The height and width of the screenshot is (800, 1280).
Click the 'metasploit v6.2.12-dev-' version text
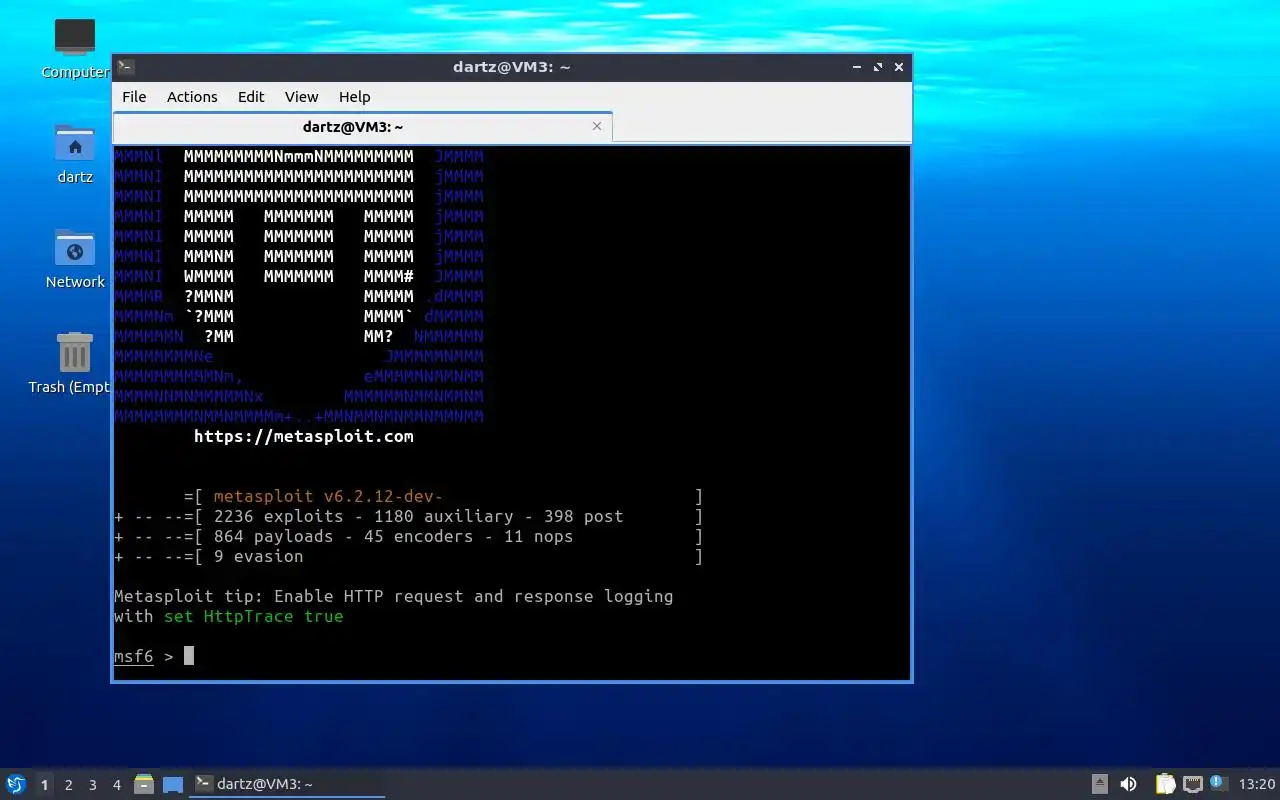tap(328, 496)
